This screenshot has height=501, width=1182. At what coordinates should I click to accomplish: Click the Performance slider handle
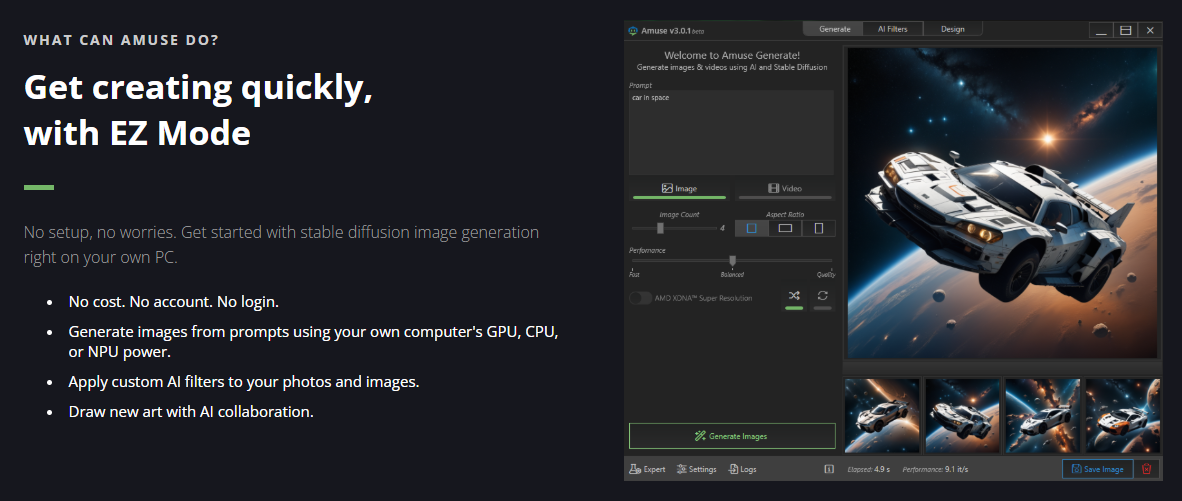click(x=732, y=260)
